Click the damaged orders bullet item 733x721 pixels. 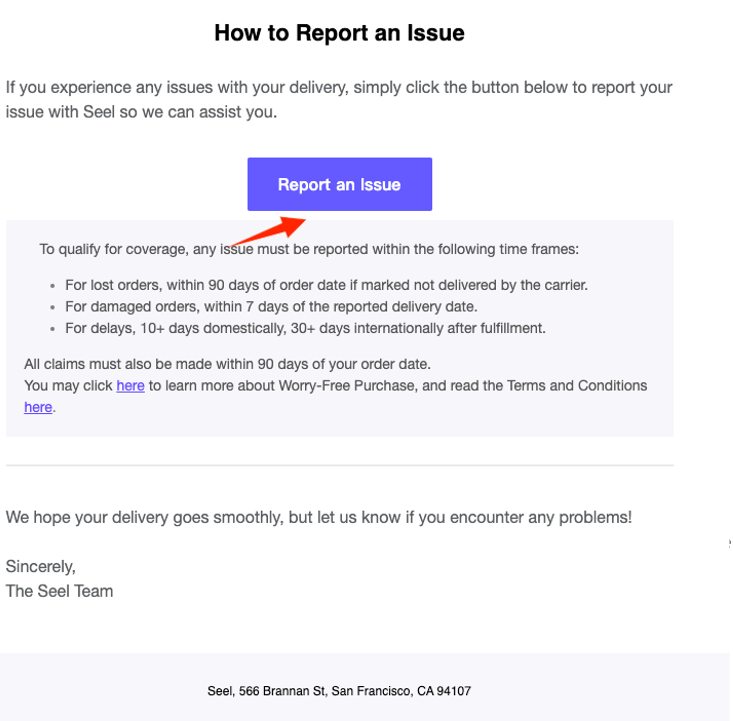(271, 306)
